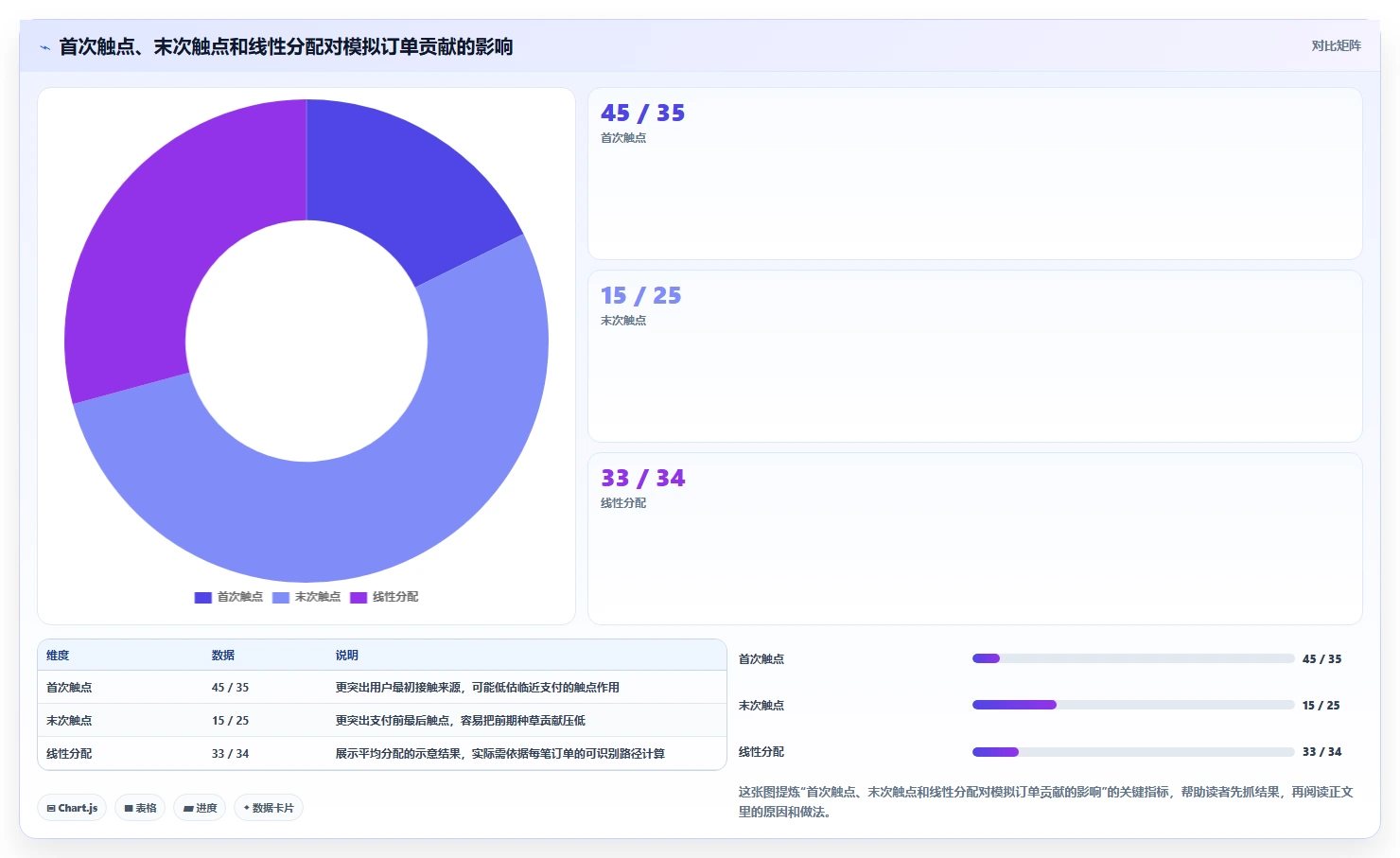This screenshot has width=1400, height=858.
Task: Click the 维度 column header
Action: (58, 655)
